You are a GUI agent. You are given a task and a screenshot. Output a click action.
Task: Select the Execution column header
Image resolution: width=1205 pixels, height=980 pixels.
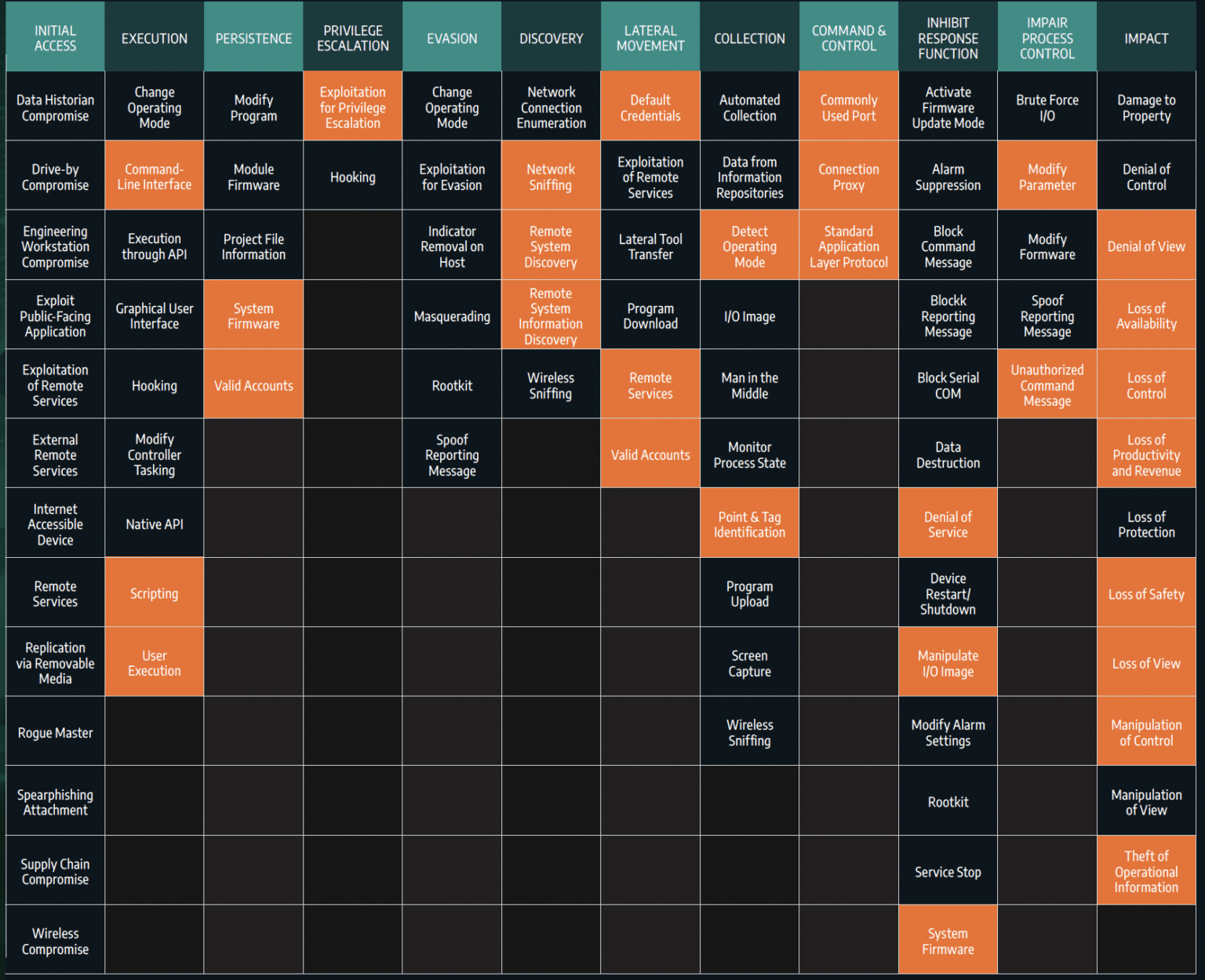point(155,37)
